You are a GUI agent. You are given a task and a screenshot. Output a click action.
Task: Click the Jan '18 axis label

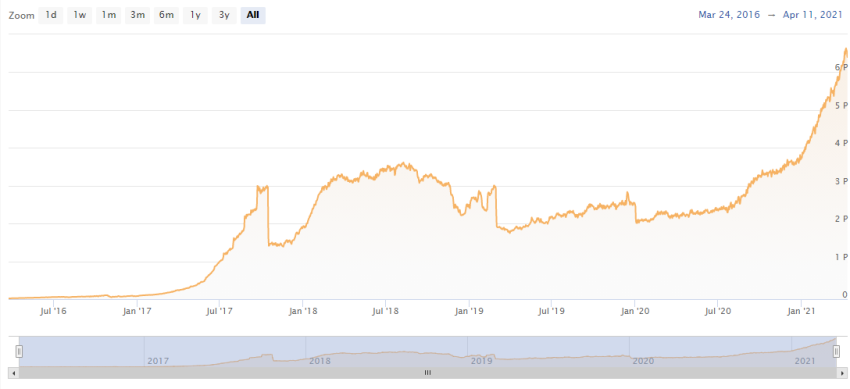pyautogui.click(x=303, y=311)
